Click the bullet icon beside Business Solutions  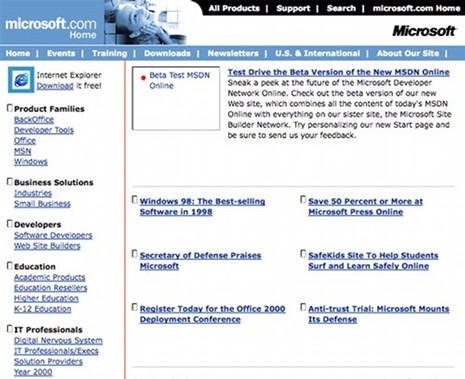(10, 182)
